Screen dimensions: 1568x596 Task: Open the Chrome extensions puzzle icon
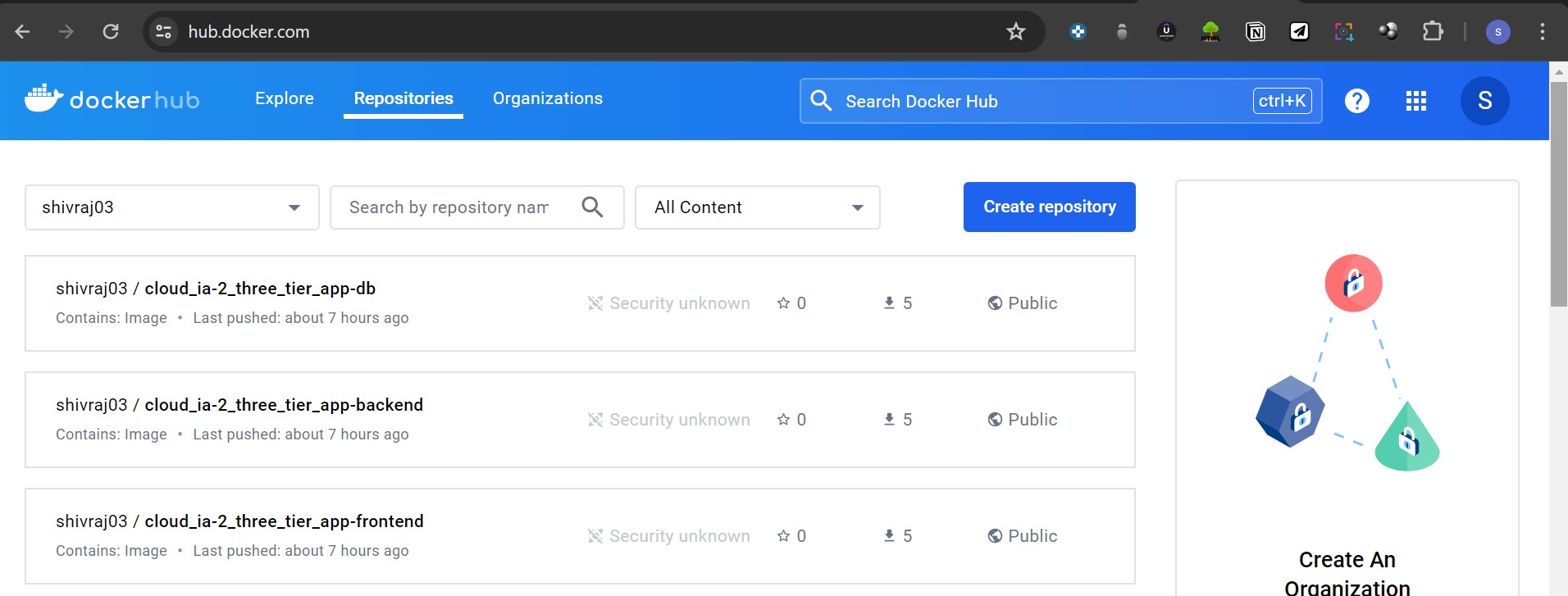(x=1432, y=32)
